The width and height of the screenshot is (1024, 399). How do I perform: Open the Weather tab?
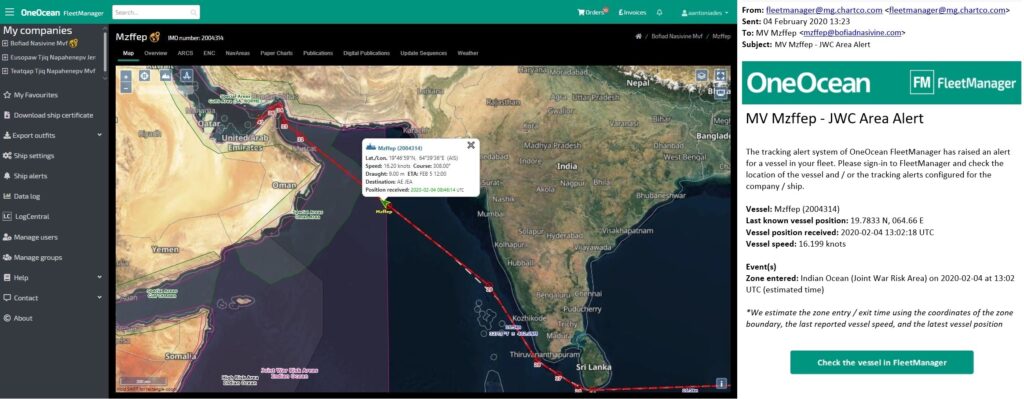click(x=468, y=53)
